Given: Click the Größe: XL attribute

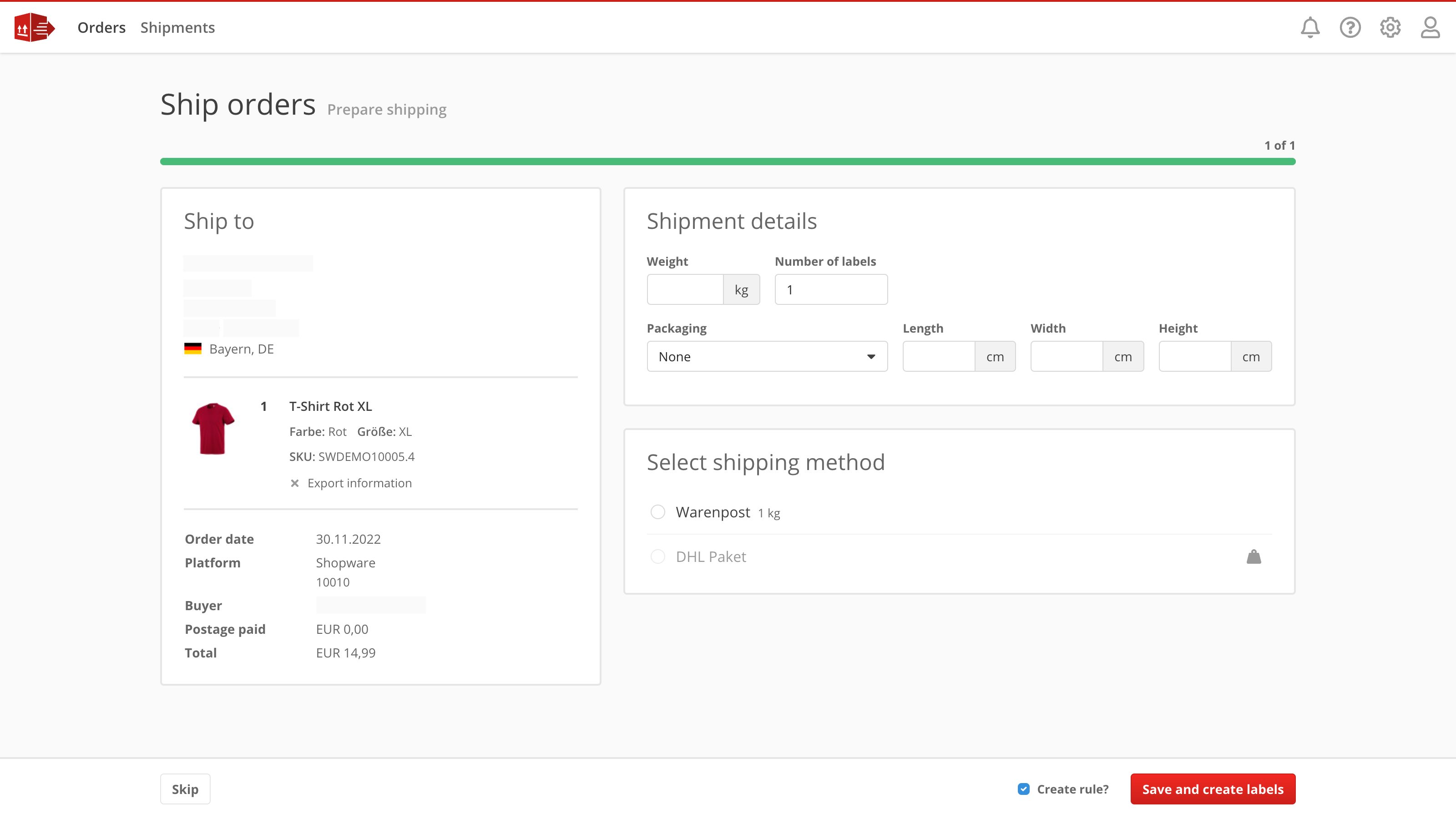Looking at the screenshot, I should click(384, 432).
